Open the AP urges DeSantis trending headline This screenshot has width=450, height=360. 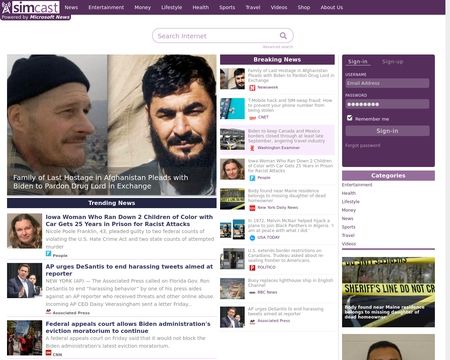(129, 270)
